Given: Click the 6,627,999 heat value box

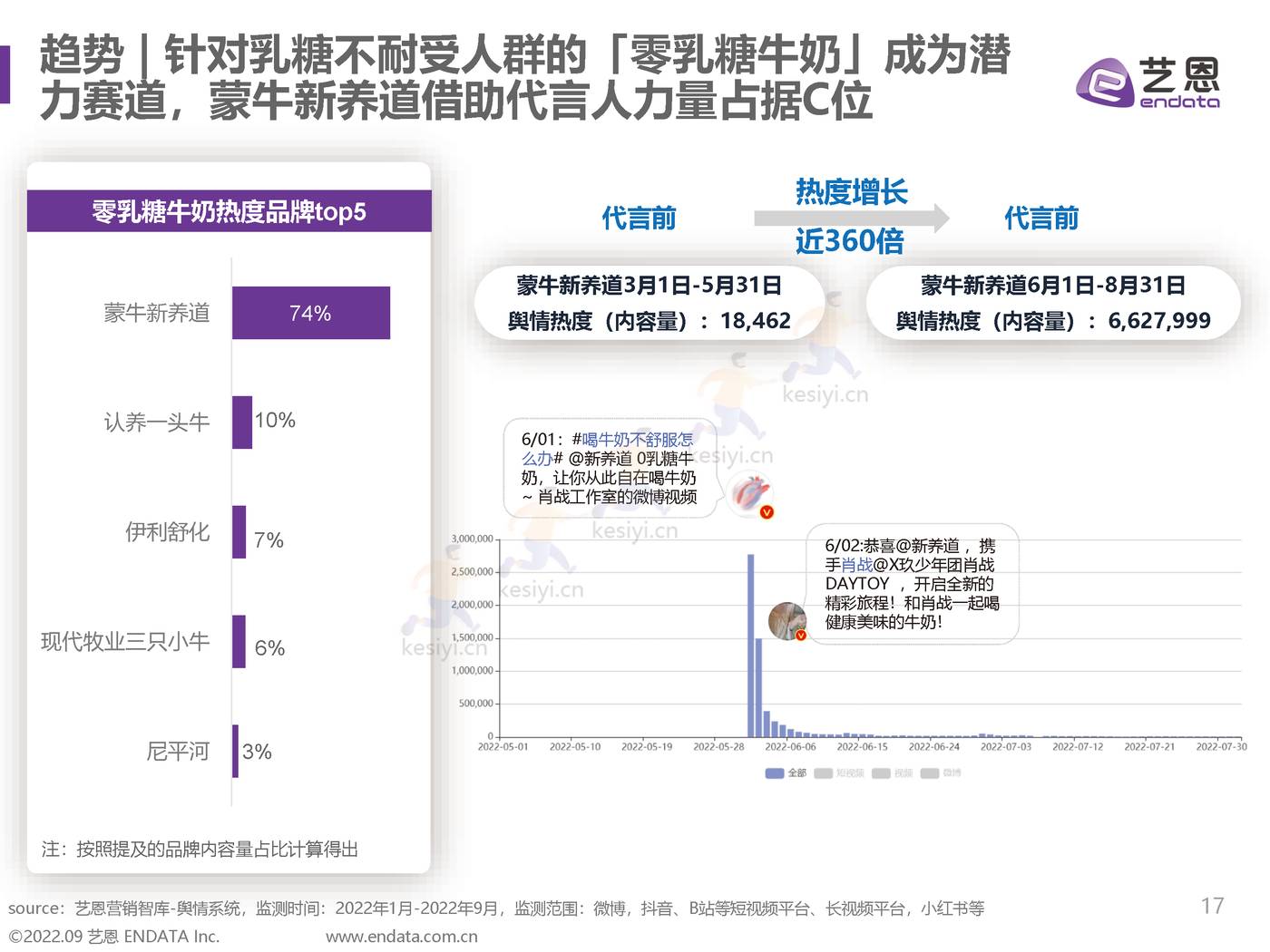Looking at the screenshot, I should coord(1053,303).
